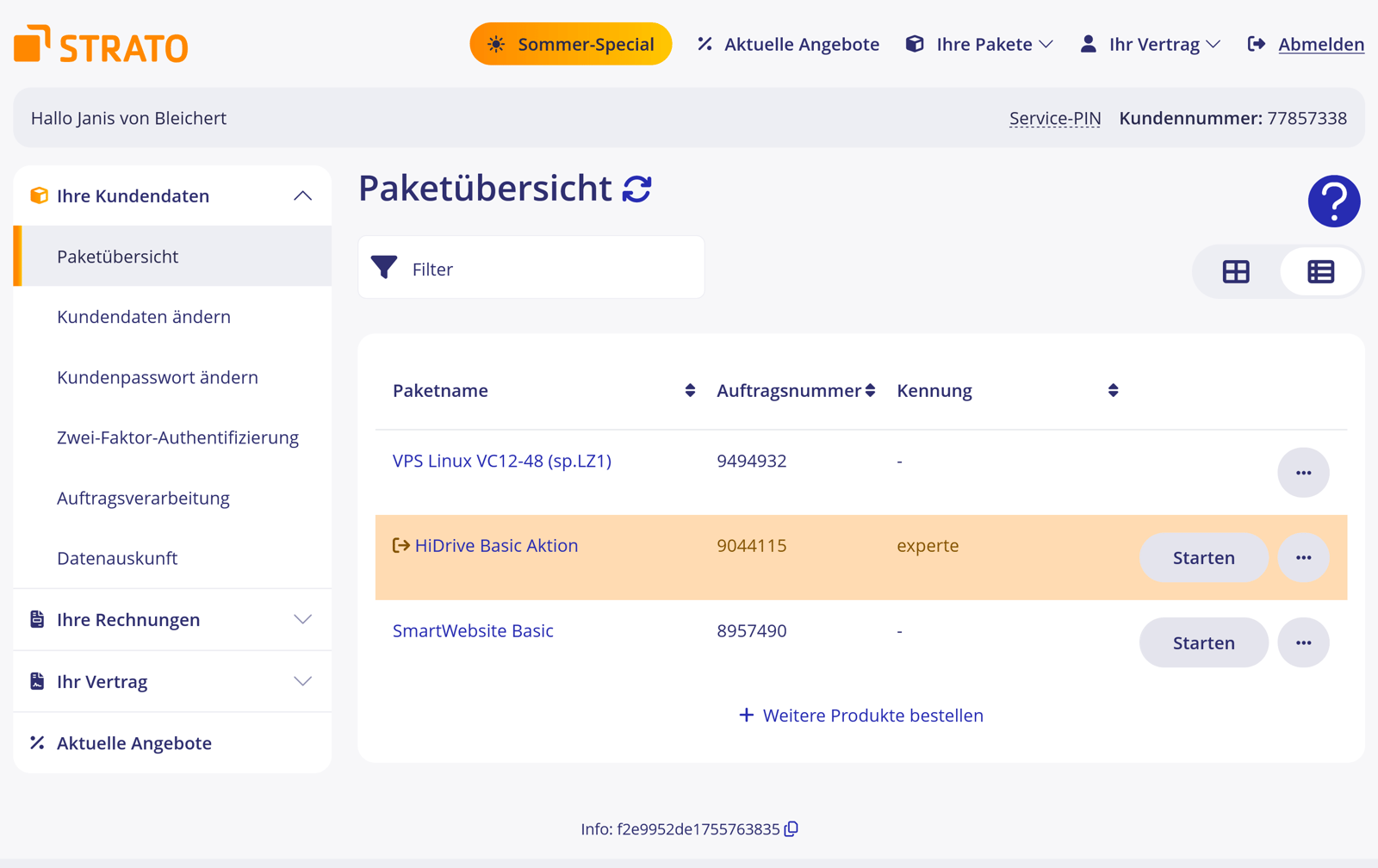This screenshot has width=1378, height=868.
Task: Toggle the Auftragsnummer sort order
Action: [872, 389]
